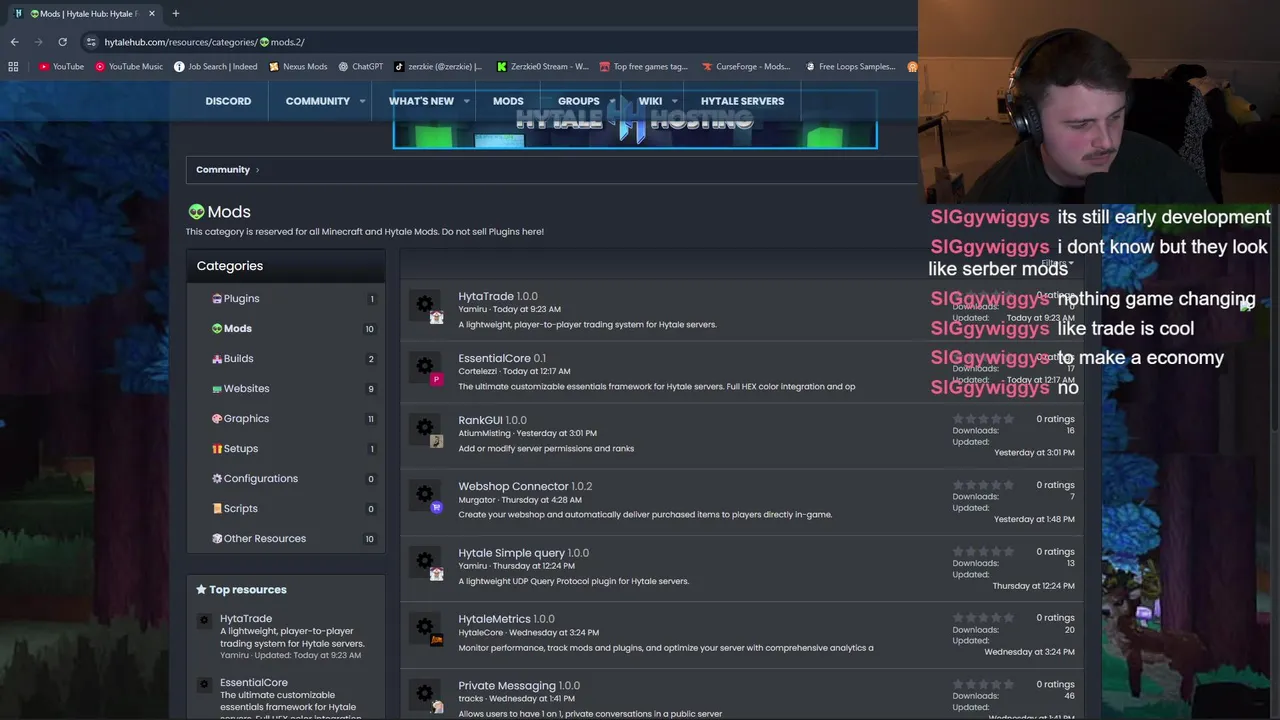Open the Mods nav item
The width and height of the screenshot is (1280, 720).
point(508,101)
